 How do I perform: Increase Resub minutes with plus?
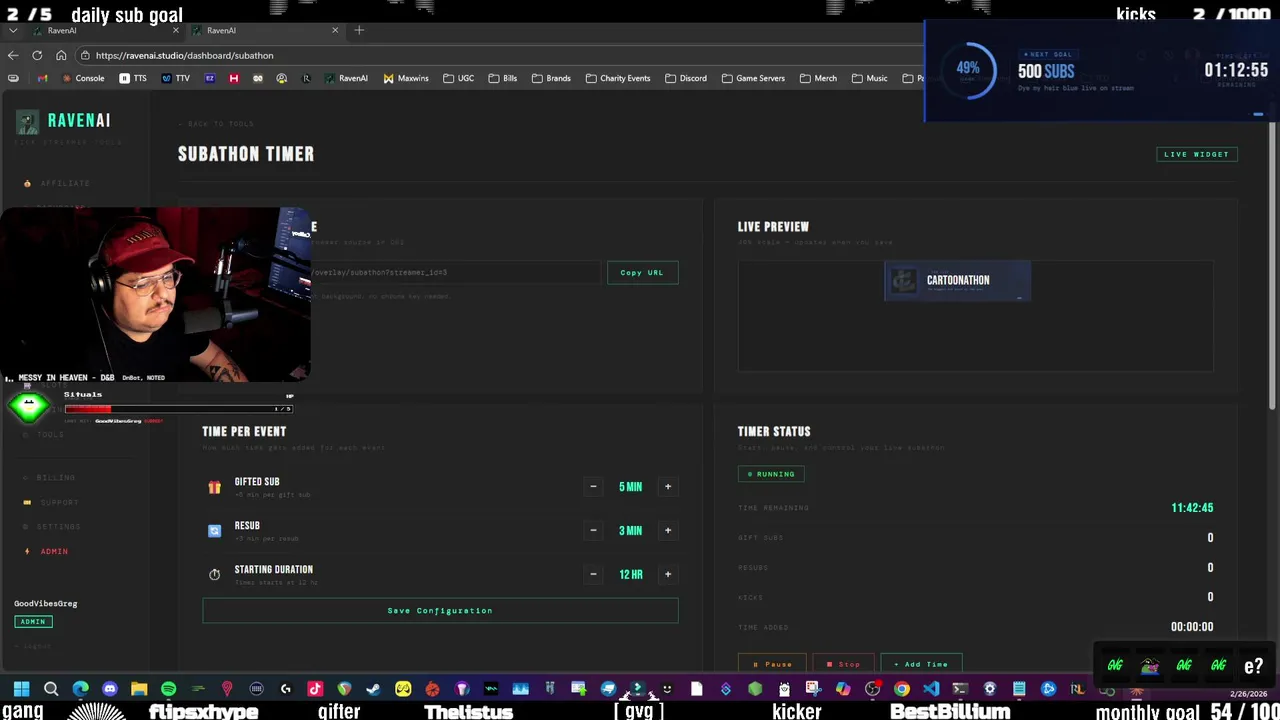tap(668, 531)
